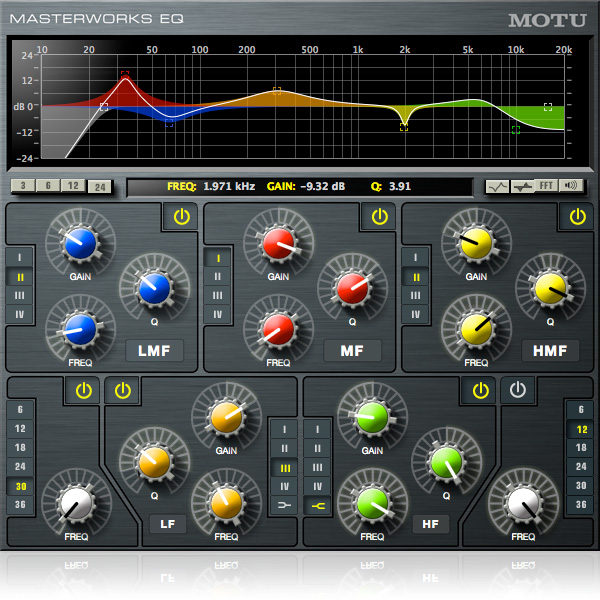Viewport: 600px width, 600px height.
Task: Select type IV for MF band
Action: (218, 315)
